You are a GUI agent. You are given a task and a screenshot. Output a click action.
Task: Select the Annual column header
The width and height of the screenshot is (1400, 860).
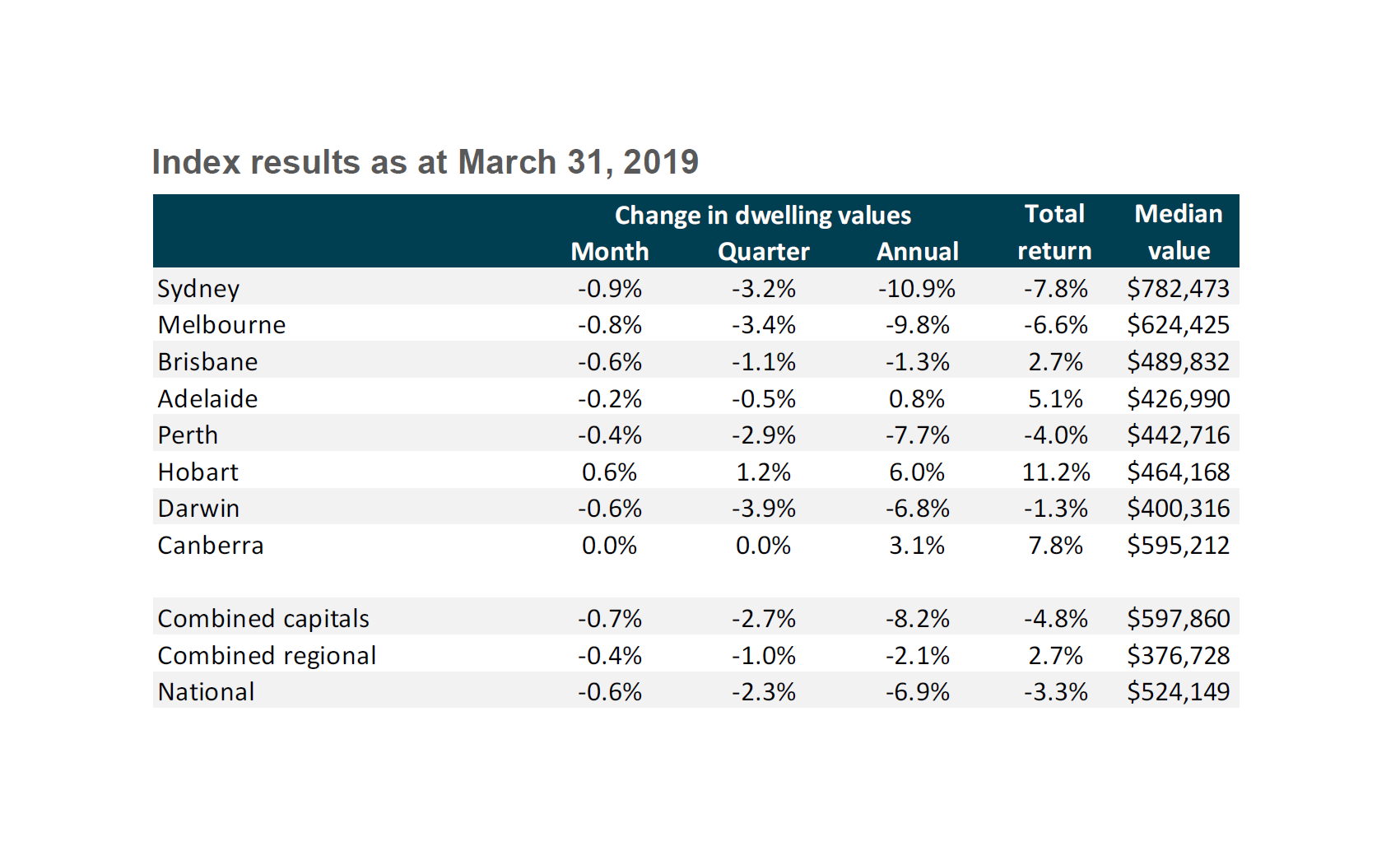tap(917, 252)
